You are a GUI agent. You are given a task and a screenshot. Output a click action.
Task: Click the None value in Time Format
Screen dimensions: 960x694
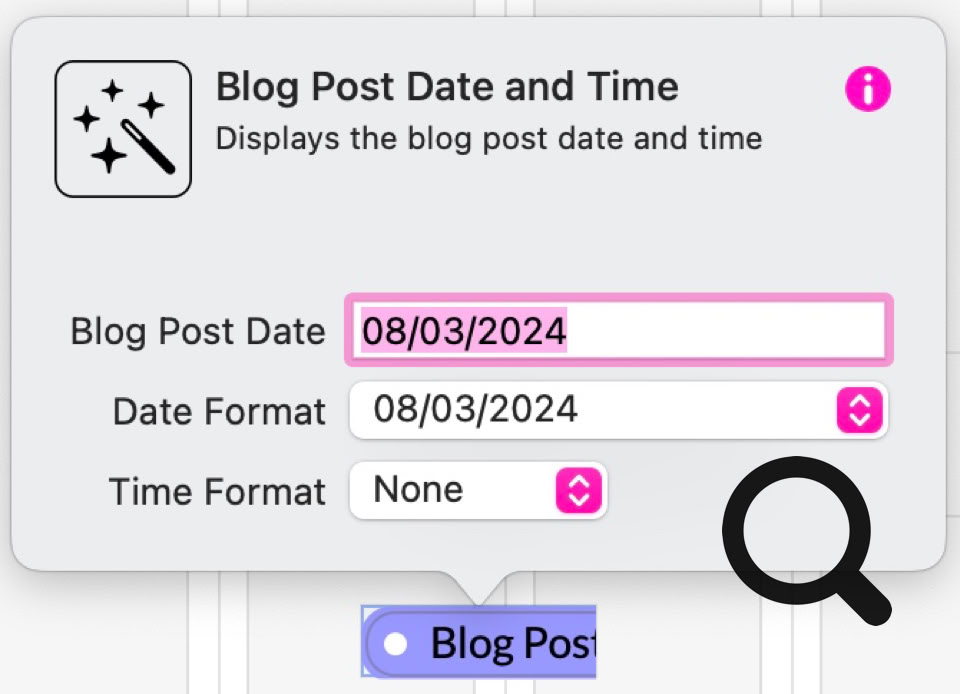pos(418,490)
